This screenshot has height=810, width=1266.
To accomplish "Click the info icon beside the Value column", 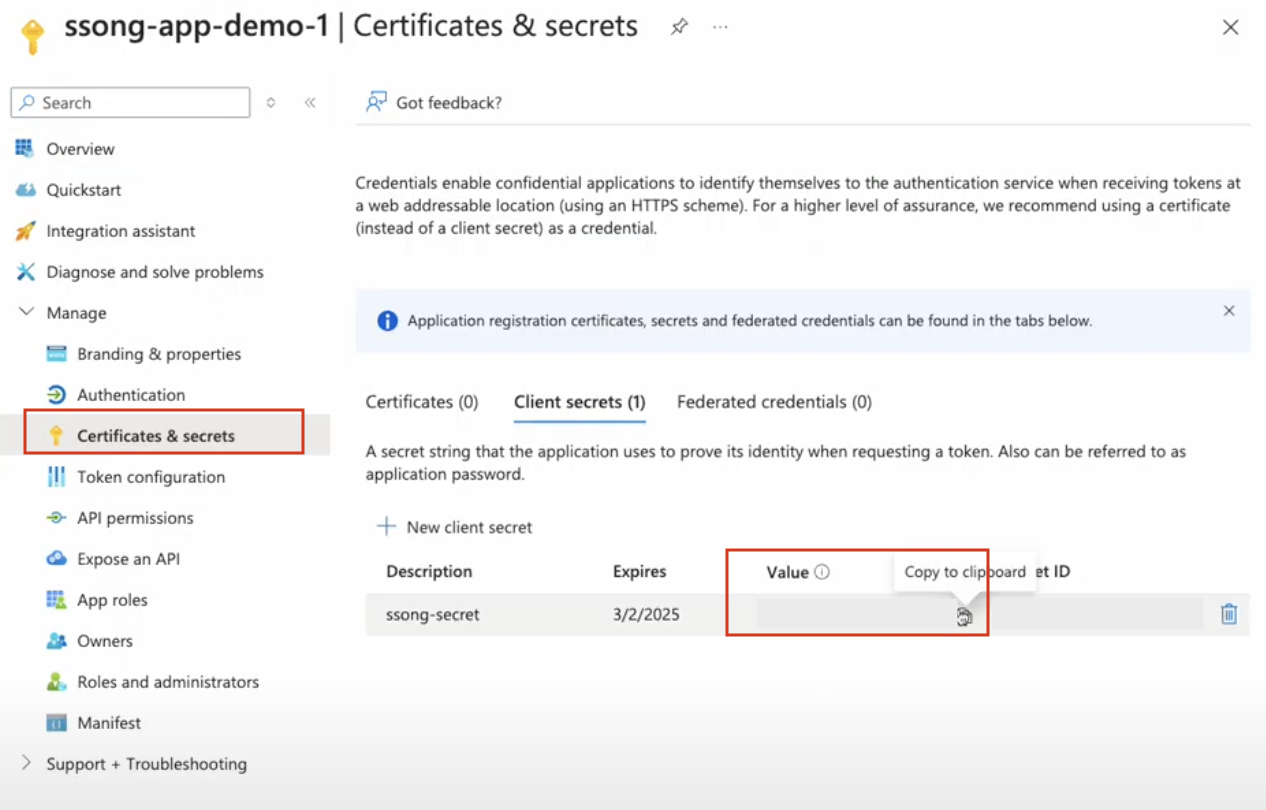I will tap(822, 571).
